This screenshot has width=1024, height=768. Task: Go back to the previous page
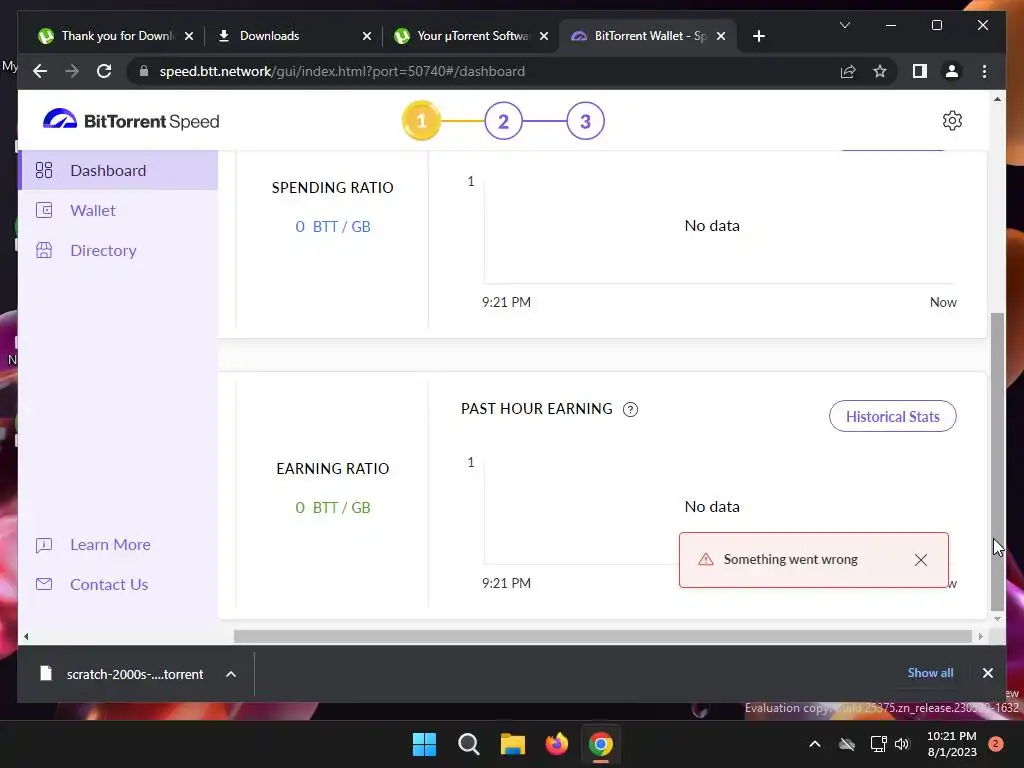(40, 71)
